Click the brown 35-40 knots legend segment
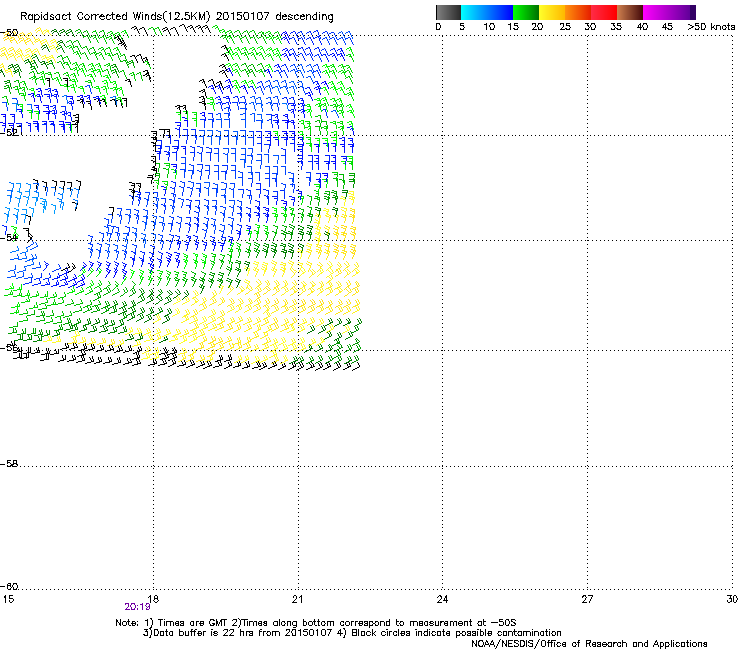This screenshot has height=650, width=740. pos(630,12)
